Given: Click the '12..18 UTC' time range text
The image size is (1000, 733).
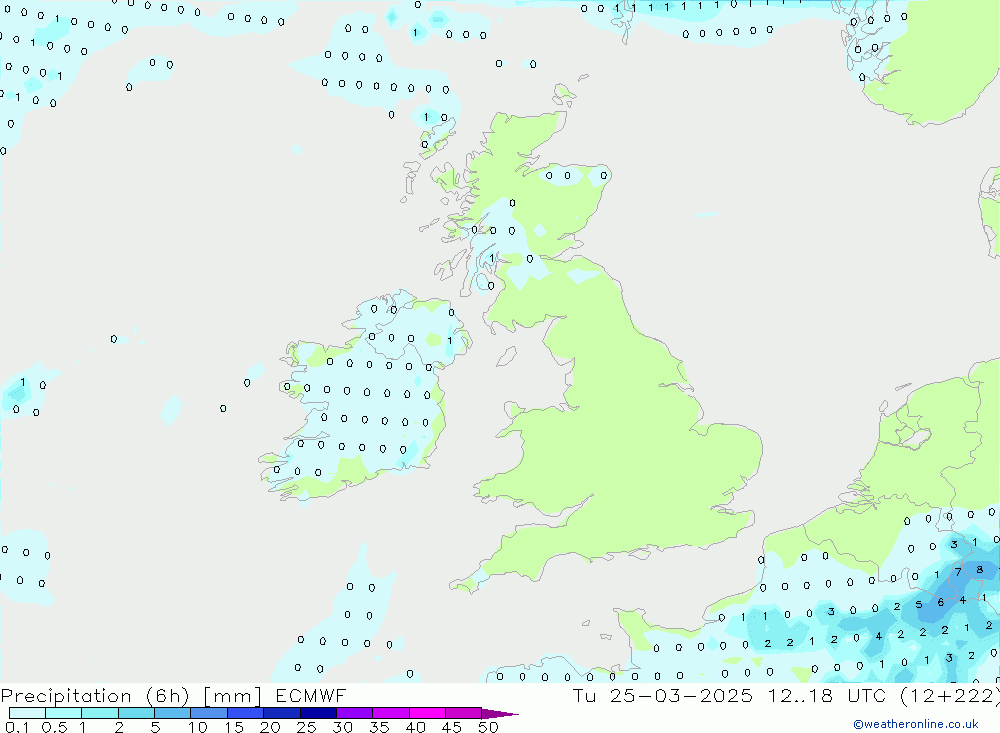Looking at the screenshot, I should (x=827, y=695).
